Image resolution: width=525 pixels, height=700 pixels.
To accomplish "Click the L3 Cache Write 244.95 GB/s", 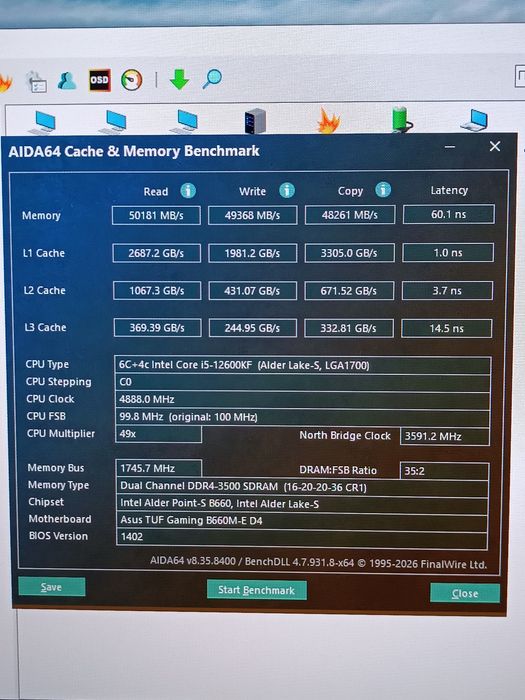I will (x=253, y=328).
